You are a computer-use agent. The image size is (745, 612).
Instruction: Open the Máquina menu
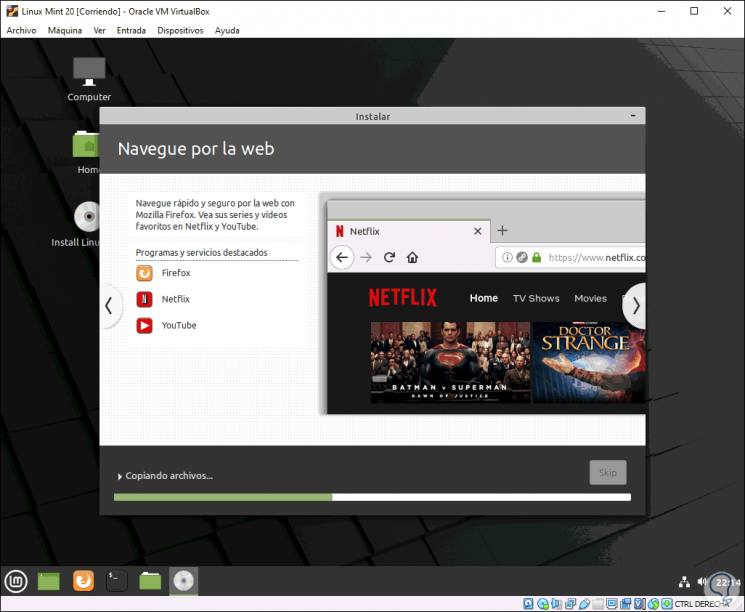coord(65,30)
